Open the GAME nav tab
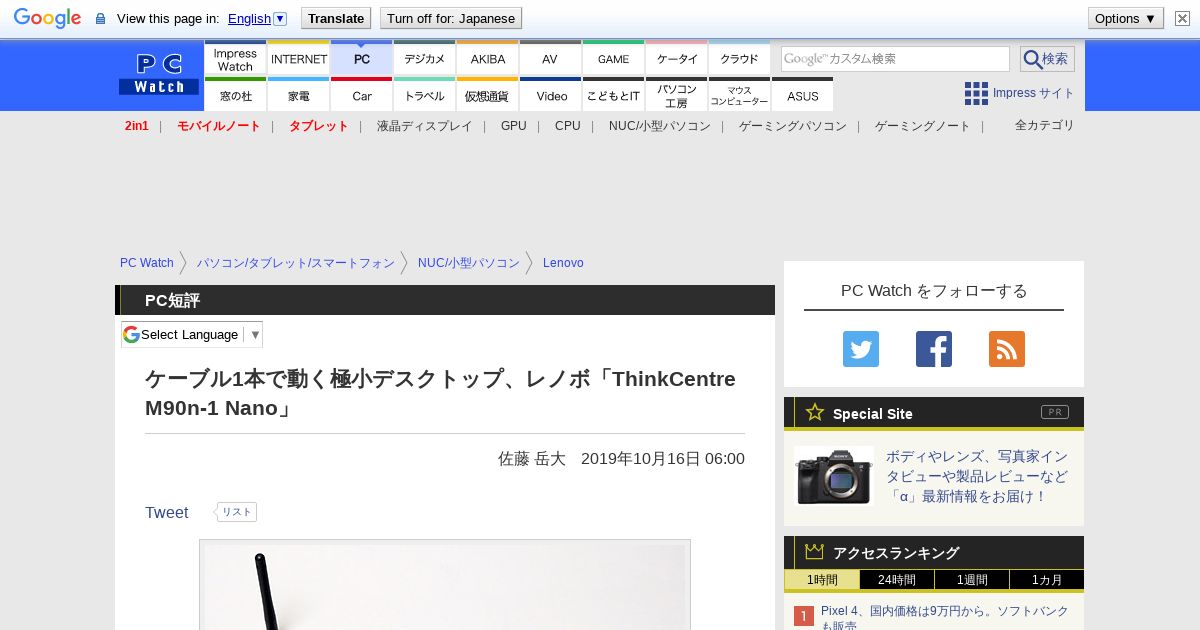This screenshot has width=1200, height=630. tap(614, 59)
